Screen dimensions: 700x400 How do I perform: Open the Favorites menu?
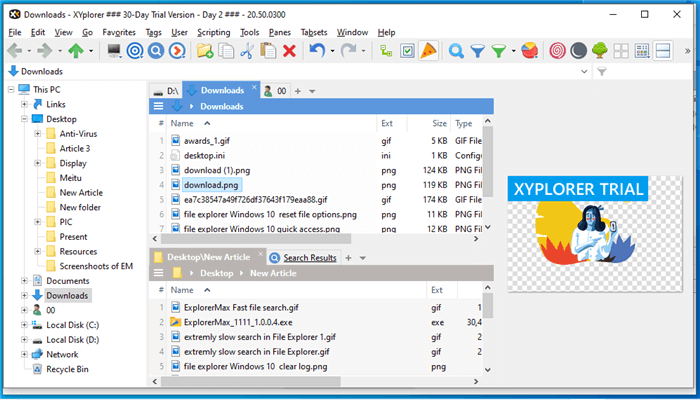(119, 32)
